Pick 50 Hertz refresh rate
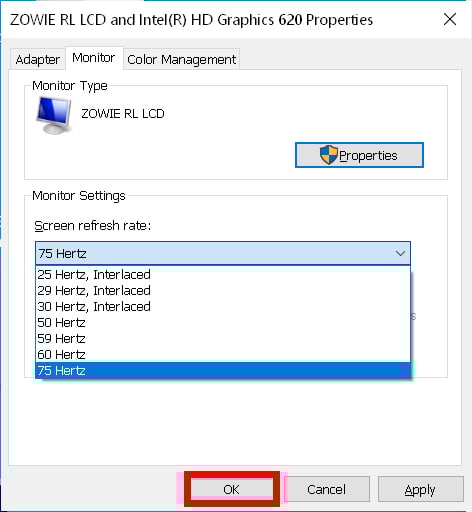The width and height of the screenshot is (472, 512). pyautogui.click(x=223, y=323)
